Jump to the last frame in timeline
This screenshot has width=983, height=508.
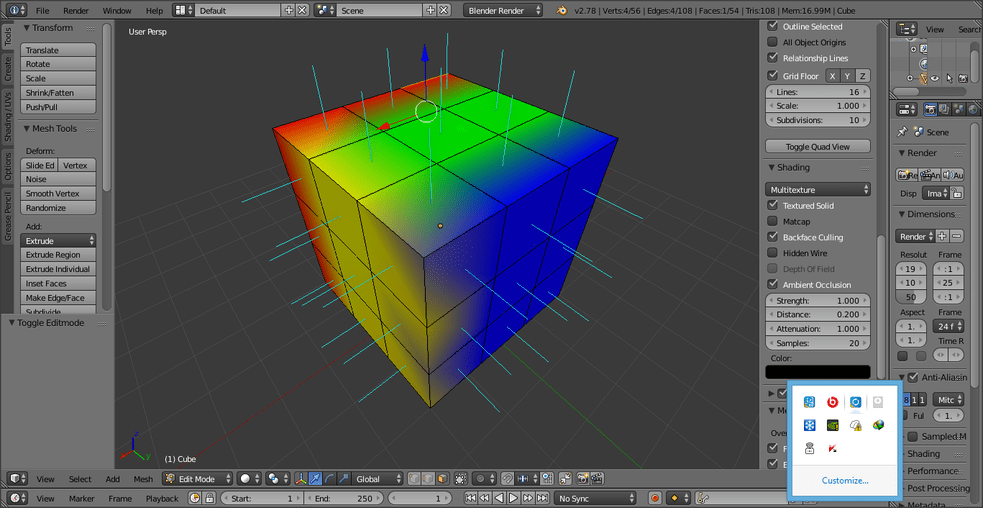[x=542, y=499]
